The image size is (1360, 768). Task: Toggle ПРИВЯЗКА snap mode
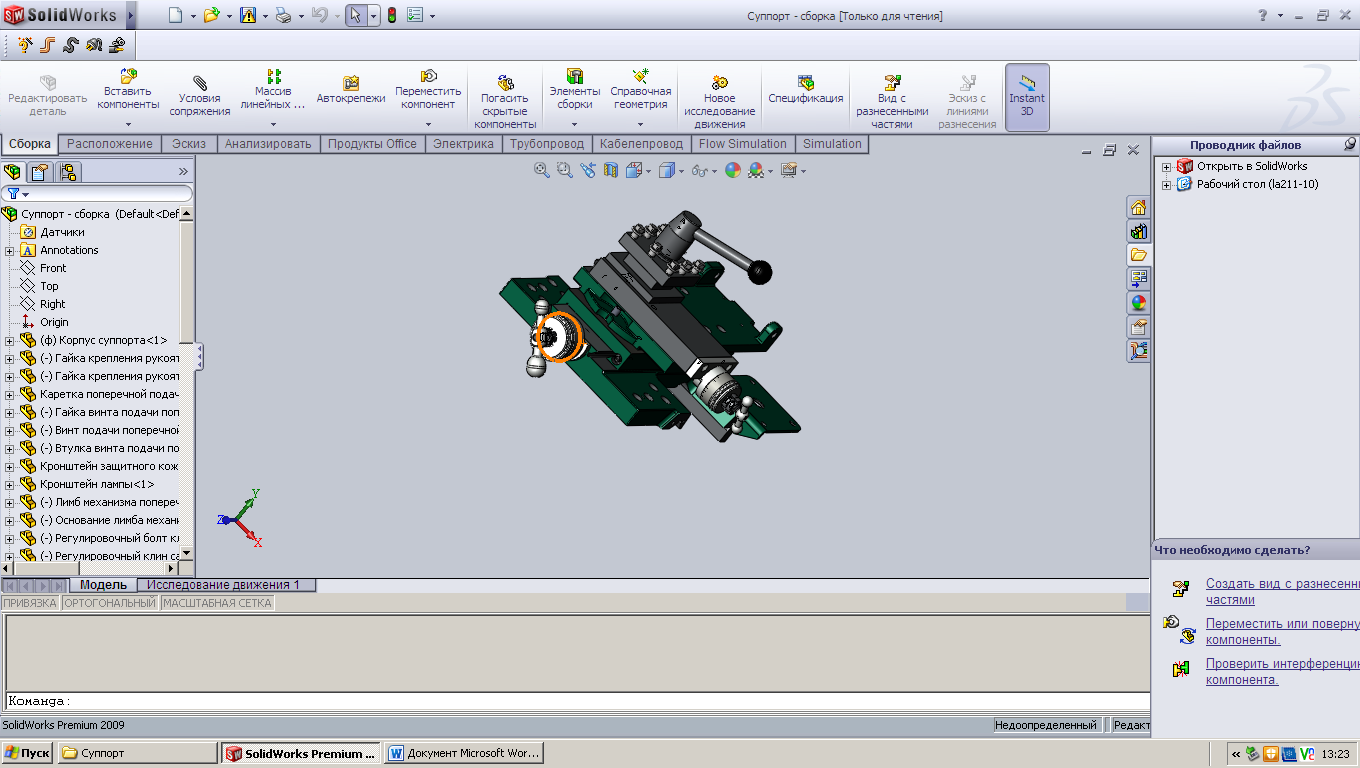(30, 603)
